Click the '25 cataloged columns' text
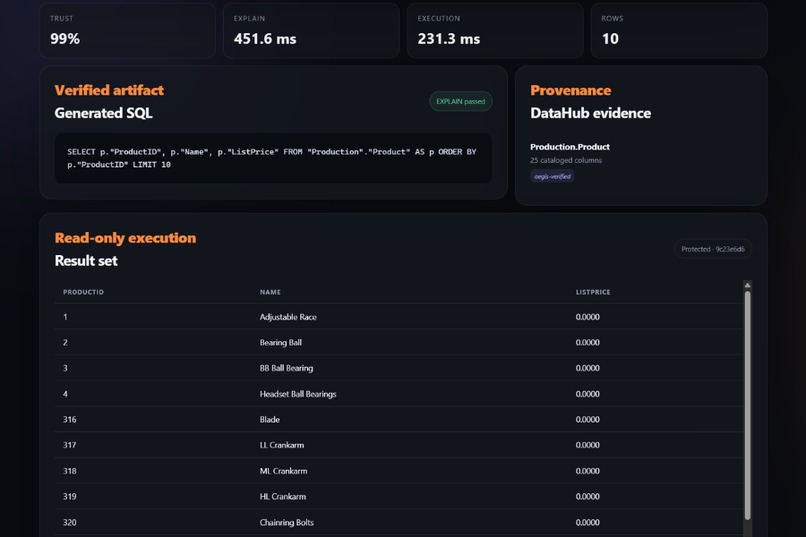Screen dimensions: 806x537 click(565, 160)
